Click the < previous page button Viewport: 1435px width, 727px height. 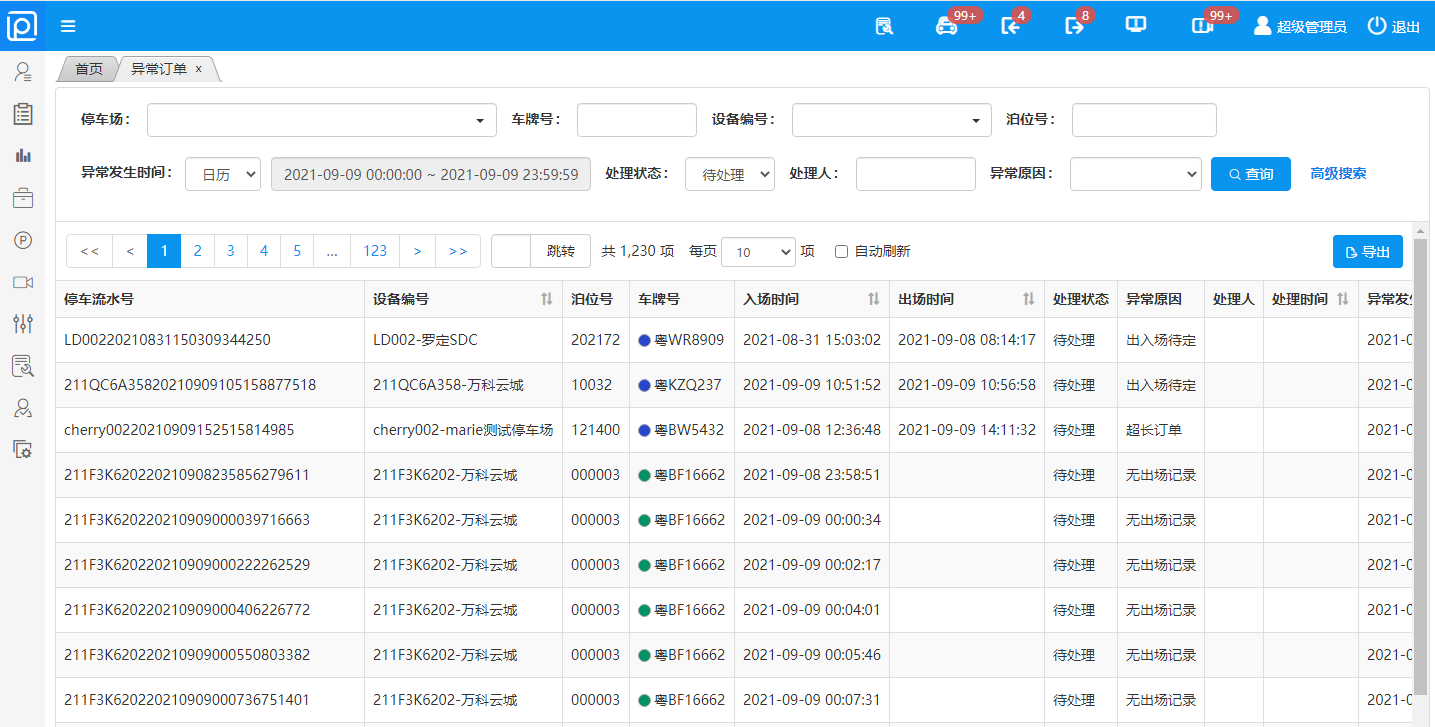coord(130,251)
